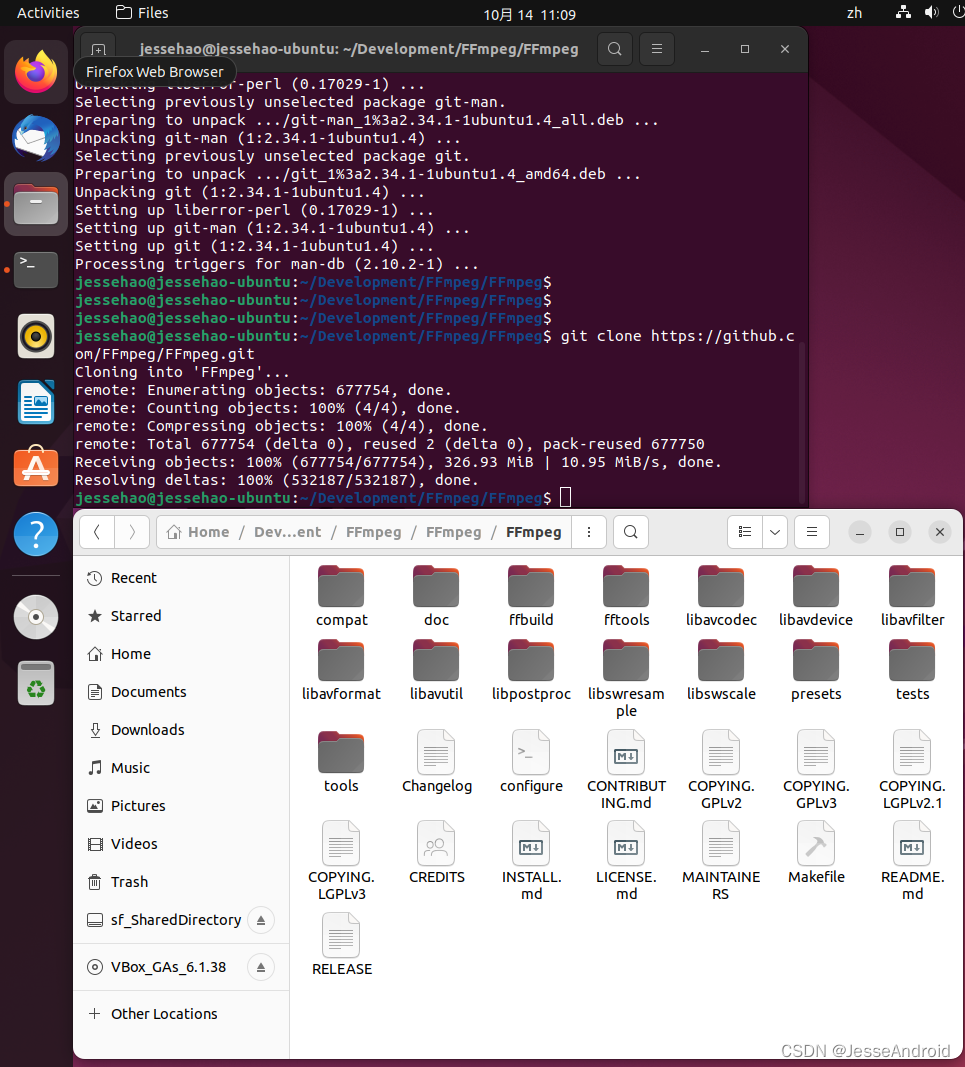Click the Home breadcrumb in path bar
Screen dimensions: 965x1067
(198, 532)
